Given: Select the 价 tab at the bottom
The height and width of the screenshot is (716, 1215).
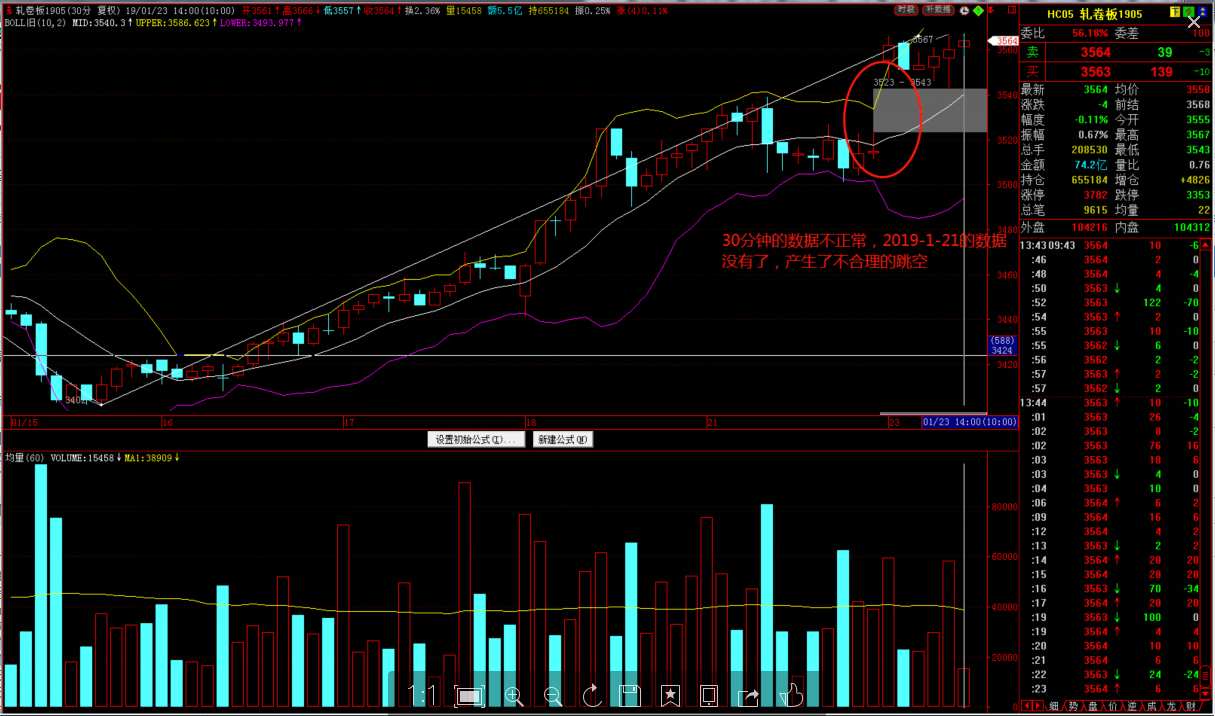Looking at the screenshot, I should (x=1111, y=707).
